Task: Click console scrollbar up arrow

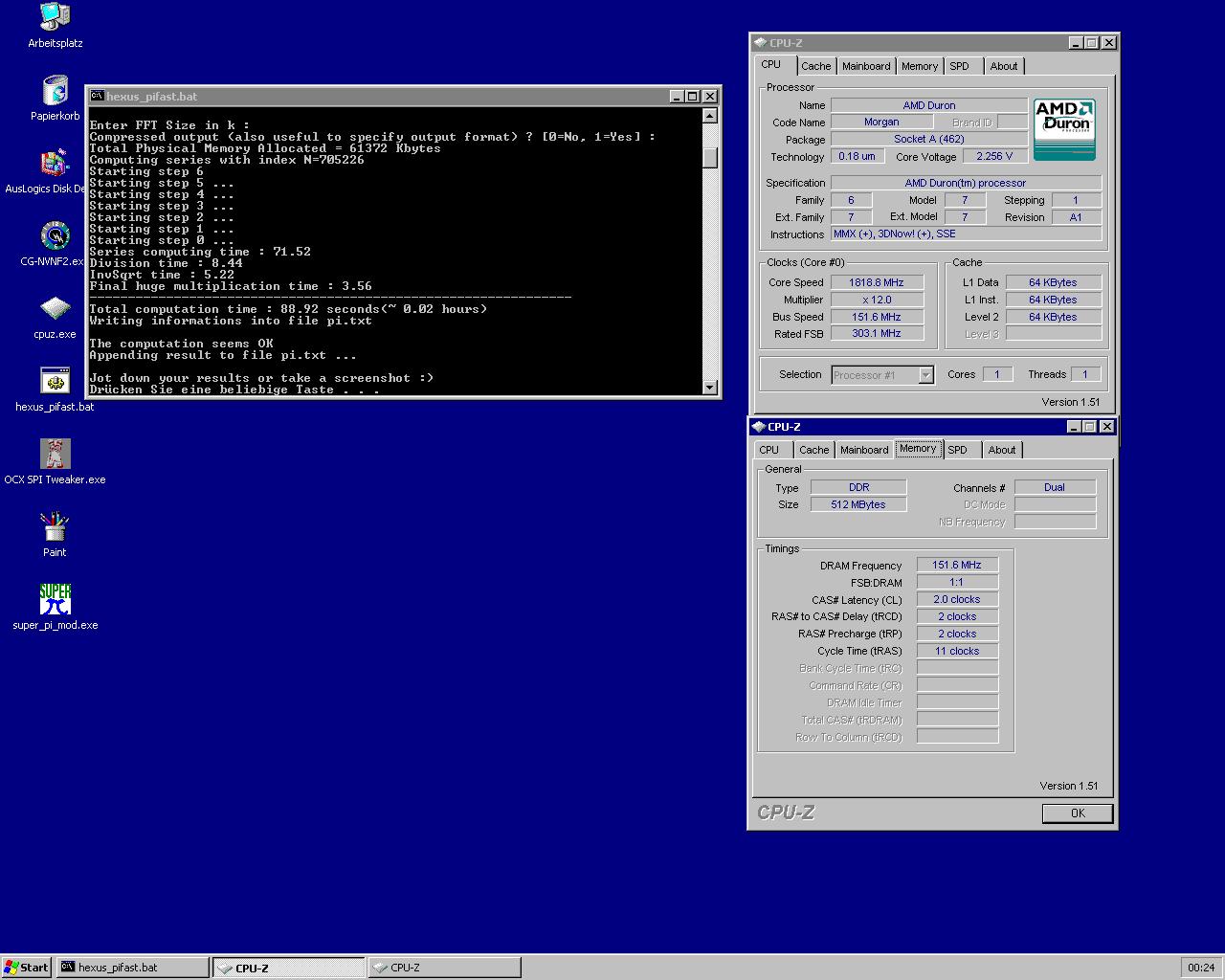Action: click(709, 116)
